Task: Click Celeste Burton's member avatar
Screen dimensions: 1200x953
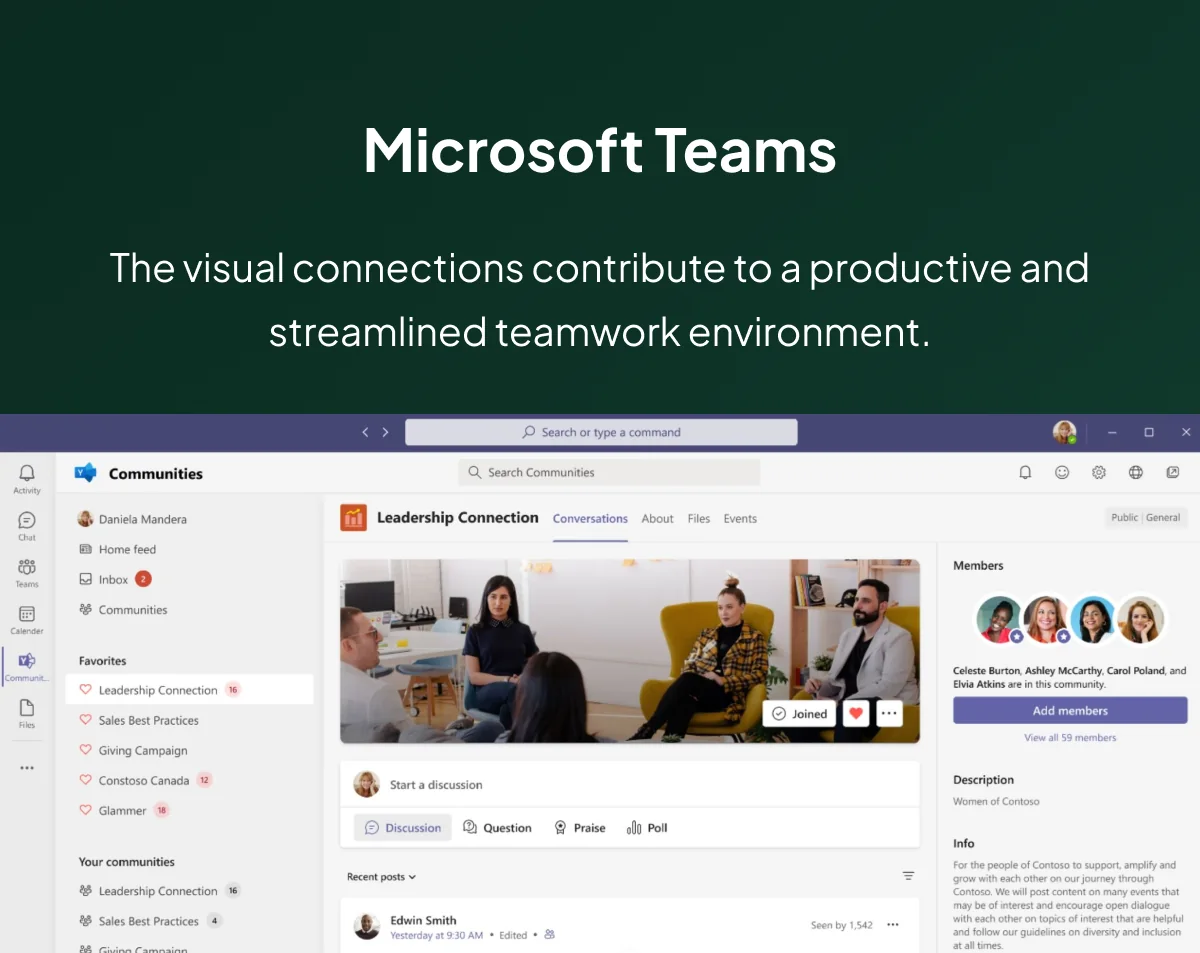Action: click(999, 620)
